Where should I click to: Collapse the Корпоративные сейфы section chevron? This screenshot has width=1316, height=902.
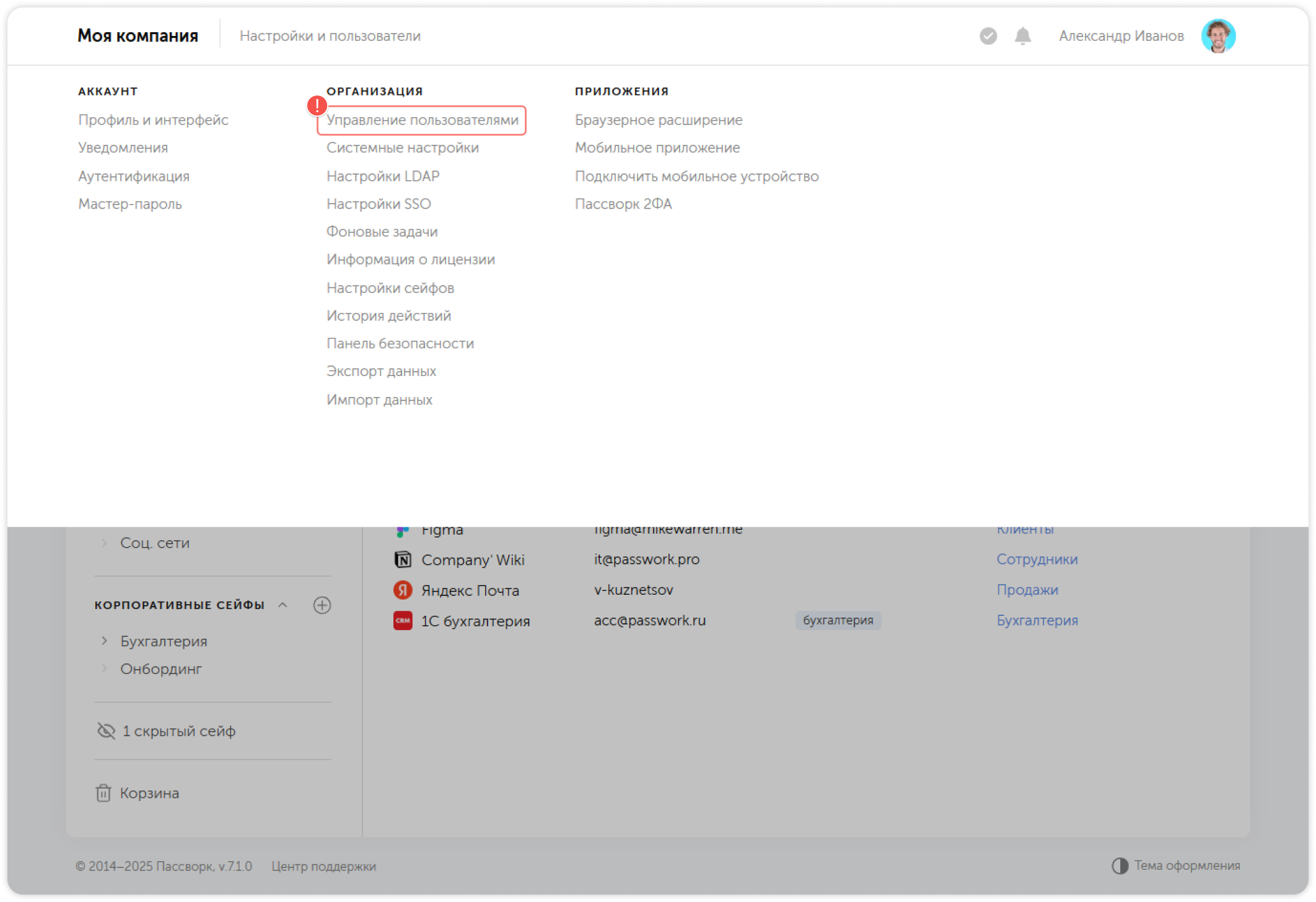pyautogui.click(x=283, y=605)
